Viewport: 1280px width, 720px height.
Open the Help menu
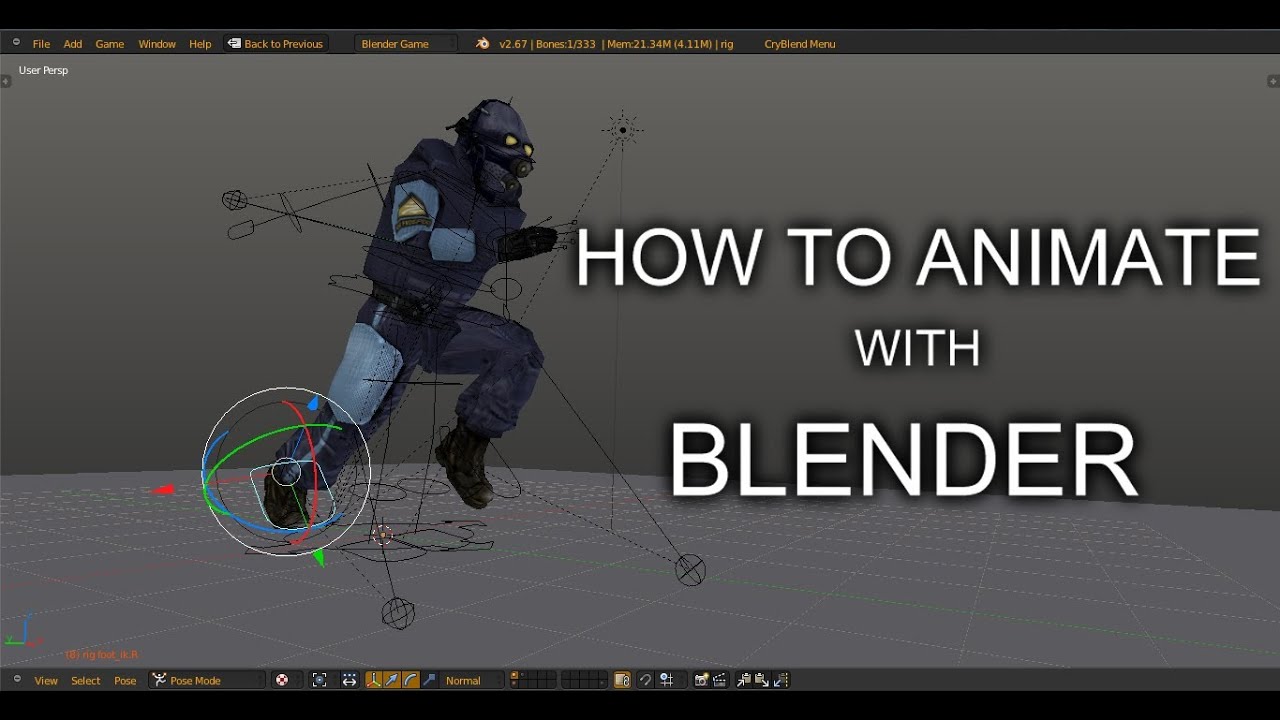point(200,44)
